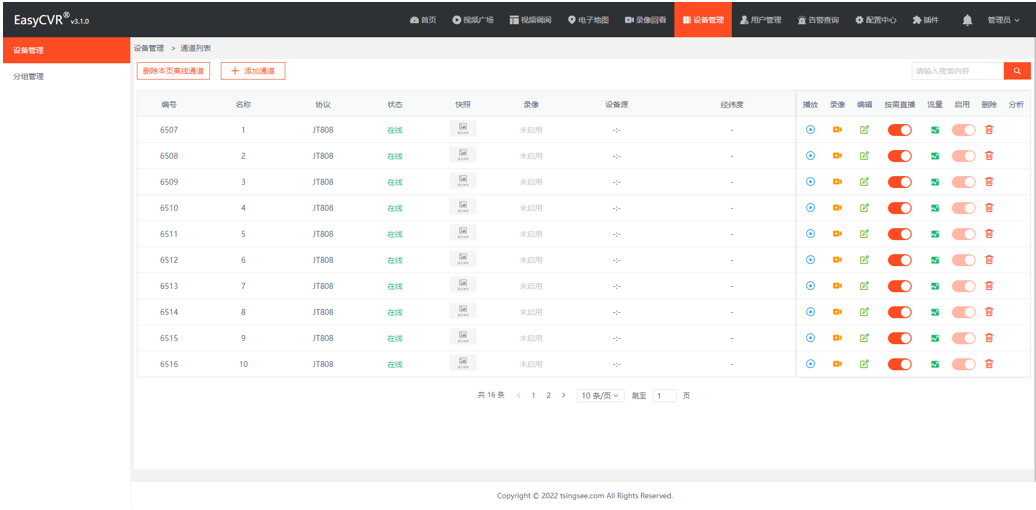Screen dimensions: 1036x510
Task: Click the EasyCVR logo
Action: [51, 20]
